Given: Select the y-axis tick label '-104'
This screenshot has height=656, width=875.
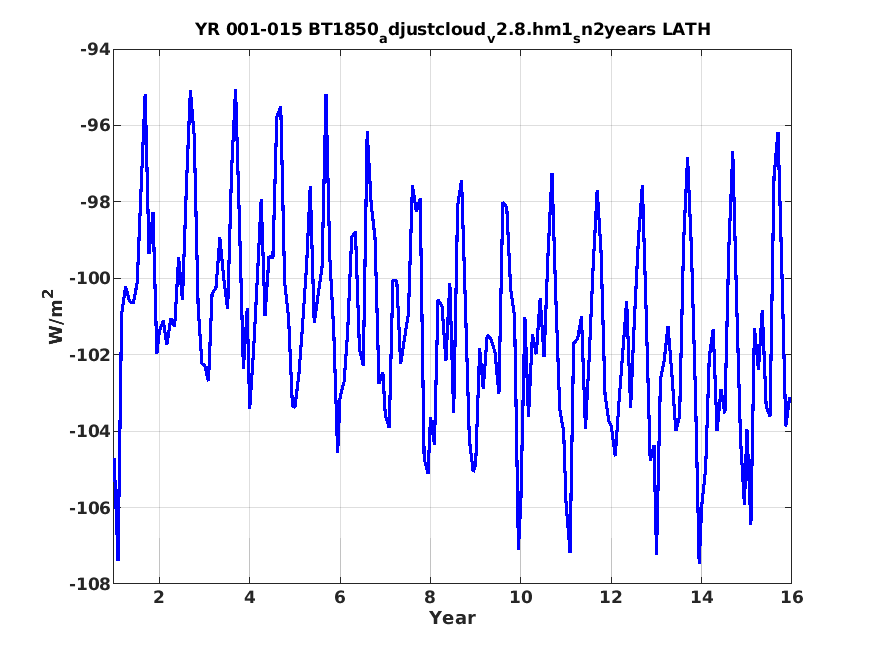Looking at the screenshot, I should pyautogui.click(x=89, y=431).
